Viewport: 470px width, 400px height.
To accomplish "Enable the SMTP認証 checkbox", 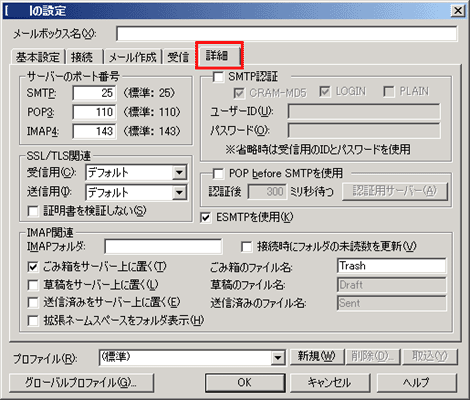I will point(218,77).
